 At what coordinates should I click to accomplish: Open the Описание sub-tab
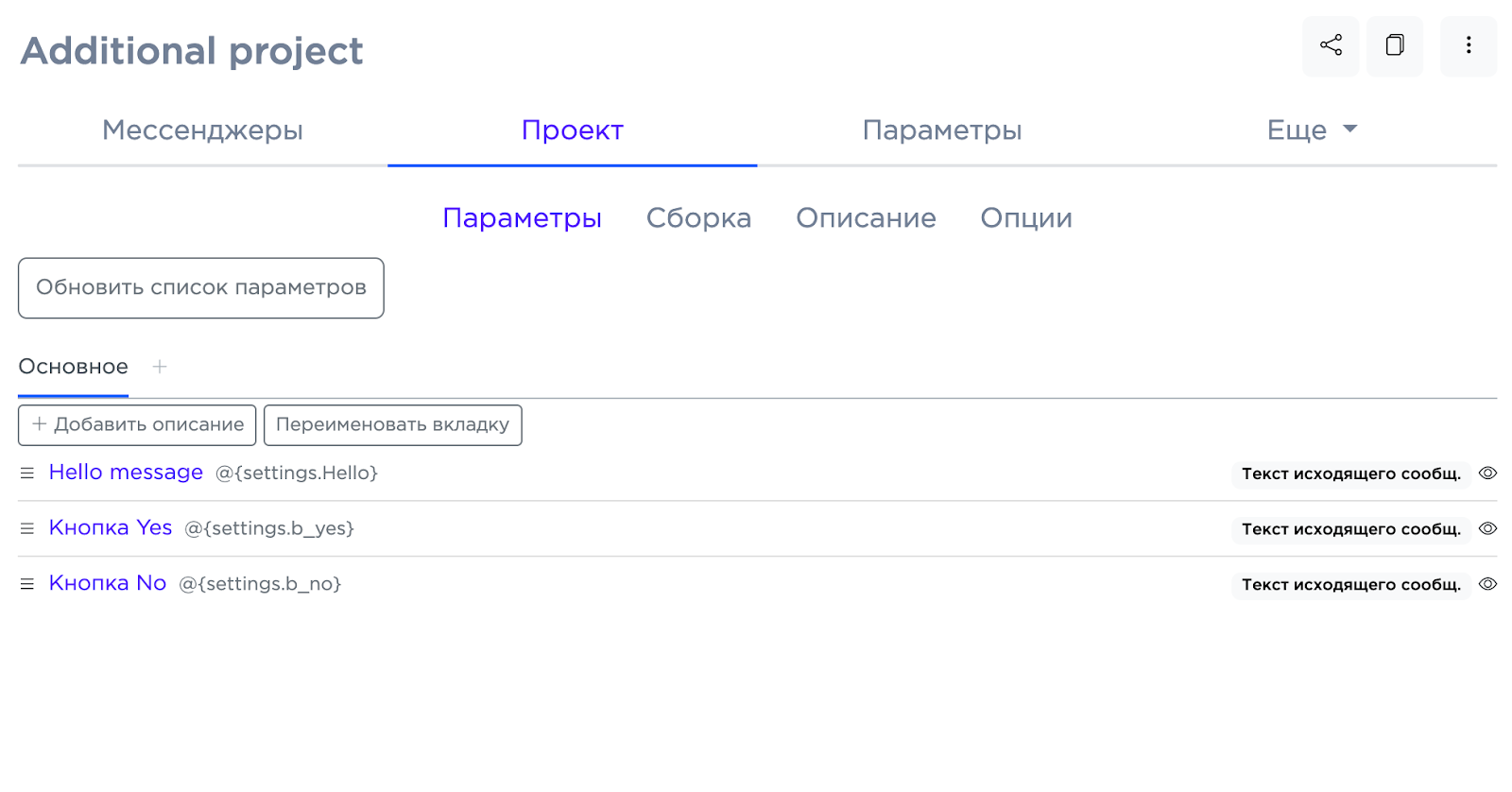pyautogui.click(x=866, y=218)
